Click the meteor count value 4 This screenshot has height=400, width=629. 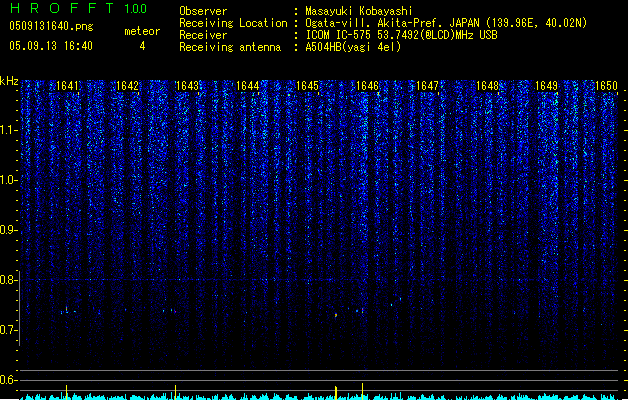pos(142,46)
